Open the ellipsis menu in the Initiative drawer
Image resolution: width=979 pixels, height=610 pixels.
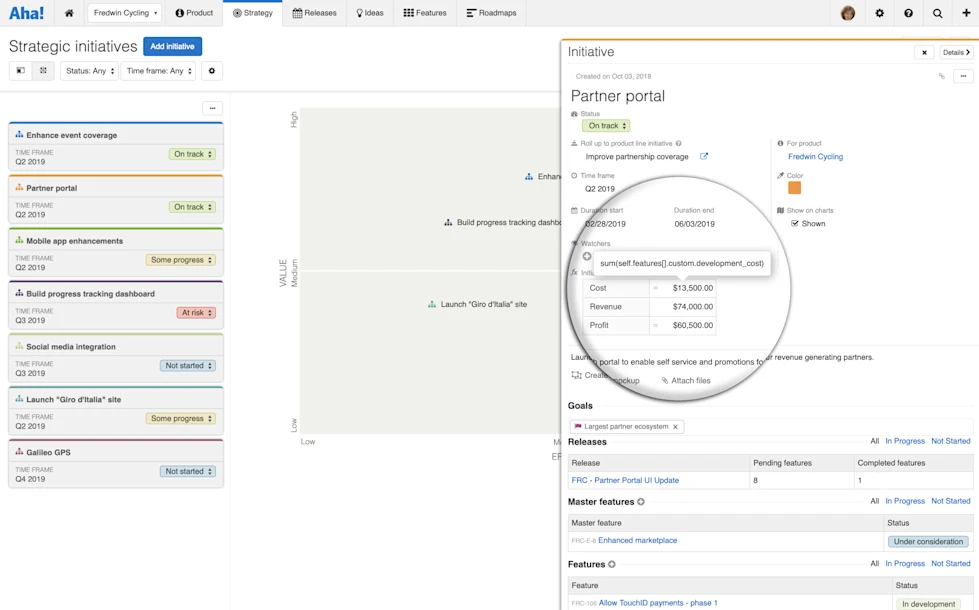tap(964, 76)
